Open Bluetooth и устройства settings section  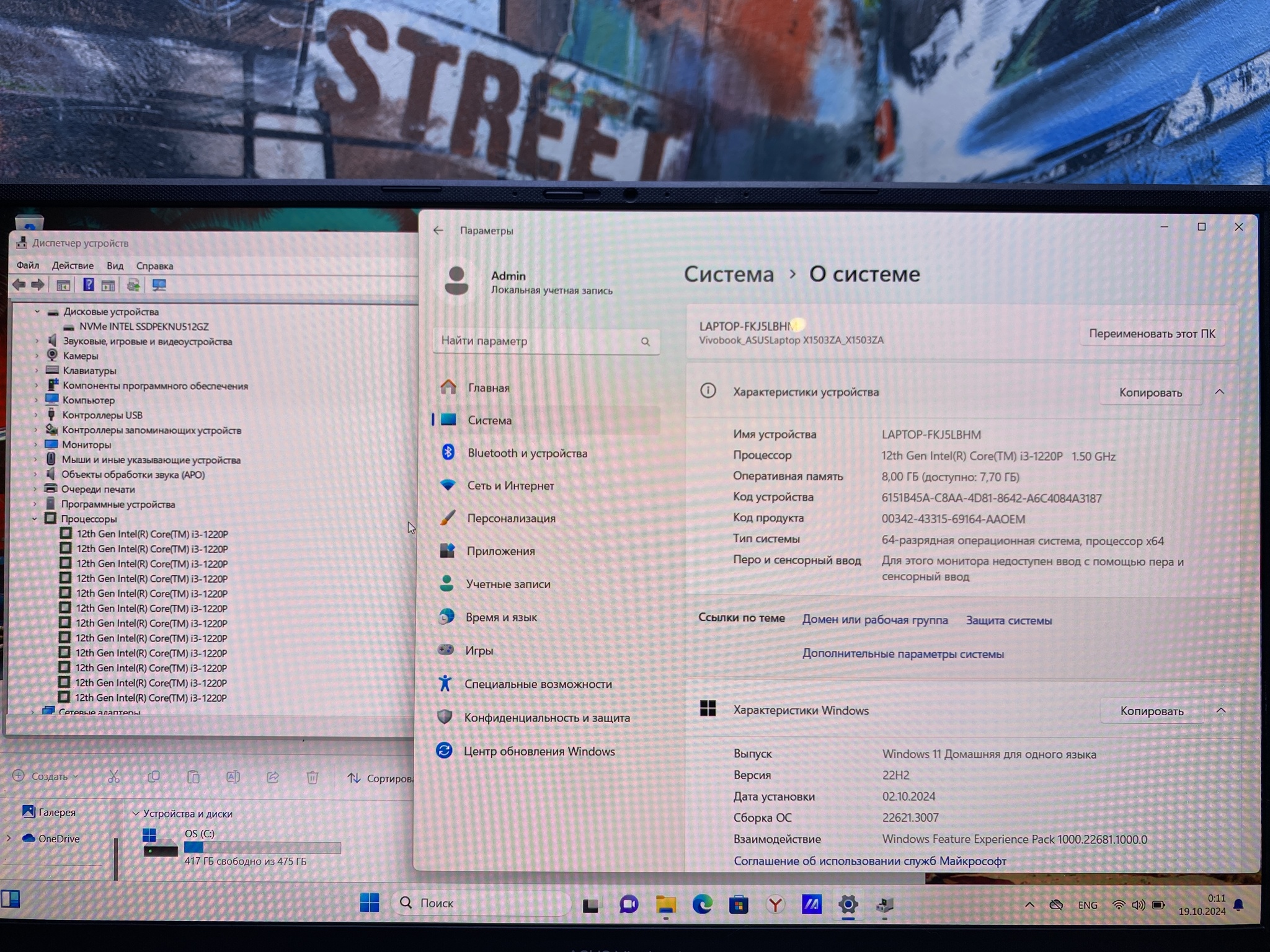(x=527, y=453)
